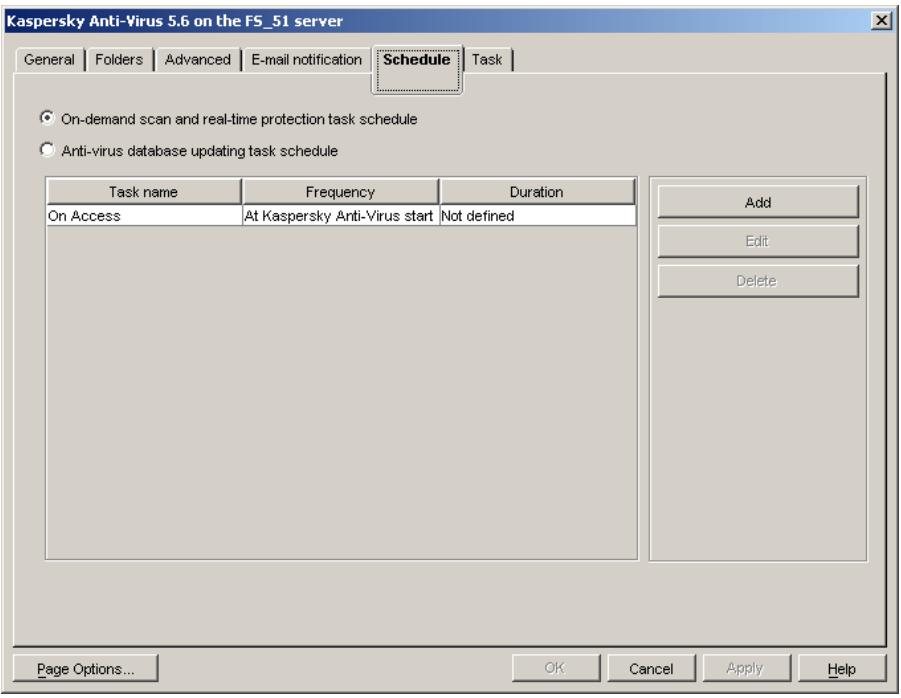The height and width of the screenshot is (698, 901).
Task: Click the 'At Kaspersky Anti-Virus start' cell
Action: 340,216
